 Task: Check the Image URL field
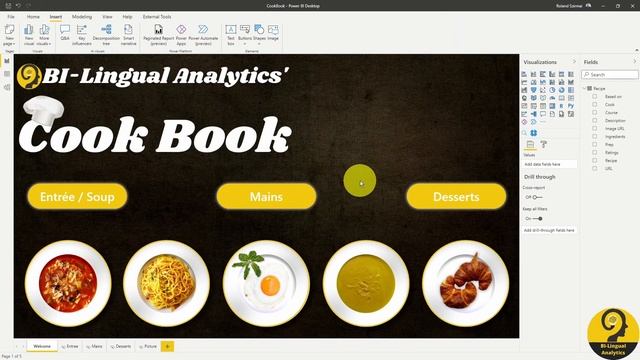[595, 128]
